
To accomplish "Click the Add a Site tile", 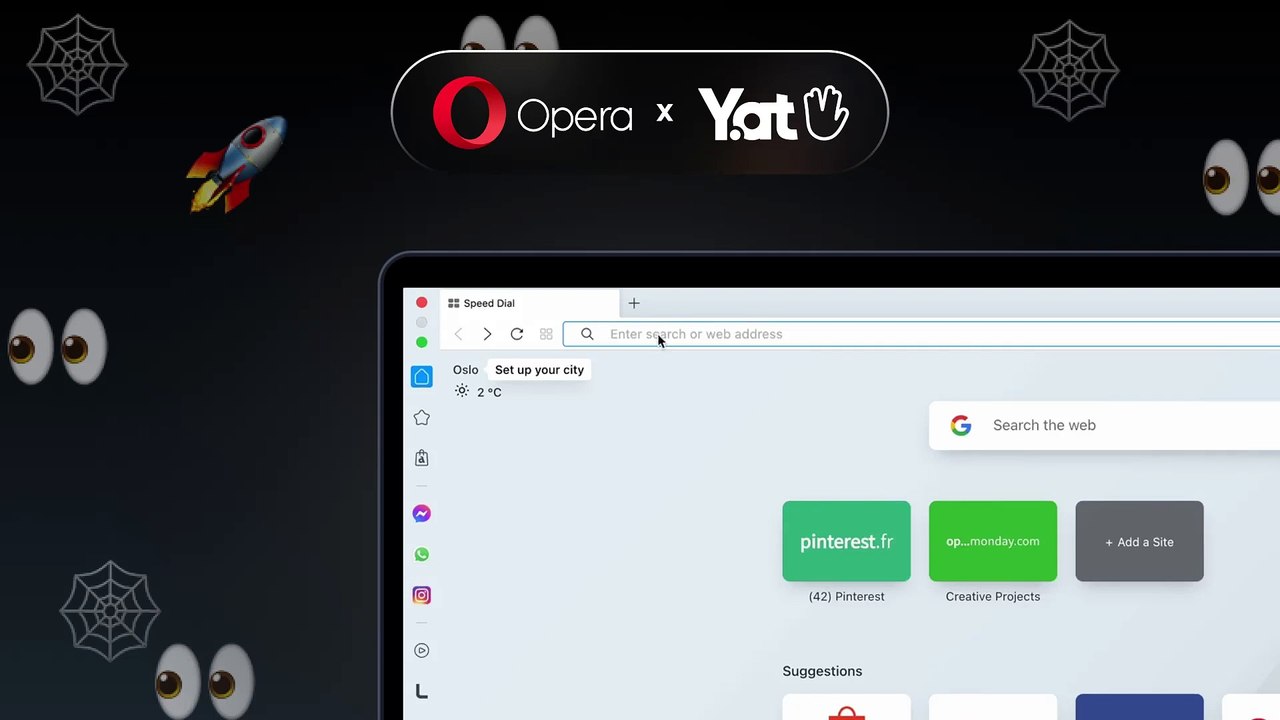I will (x=1140, y=541).
